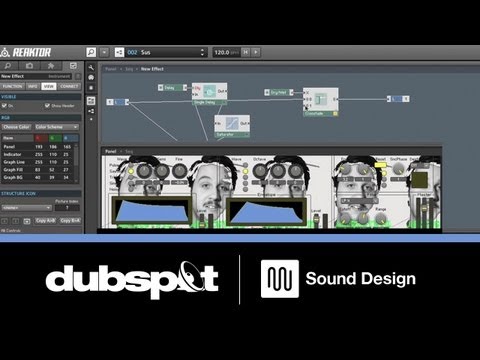Toggle the yellow Reset button
The height and width of the screenshot is (360, 480).
(x=380, y=165)
